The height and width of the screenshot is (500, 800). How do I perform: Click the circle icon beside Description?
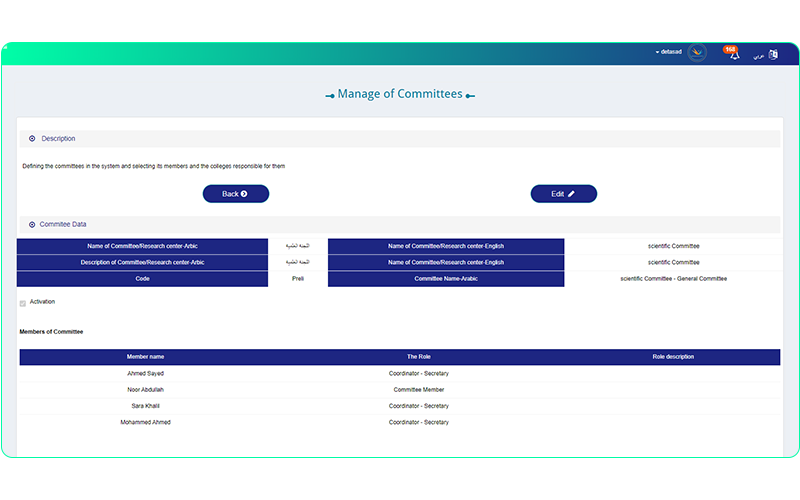(32, 139)
